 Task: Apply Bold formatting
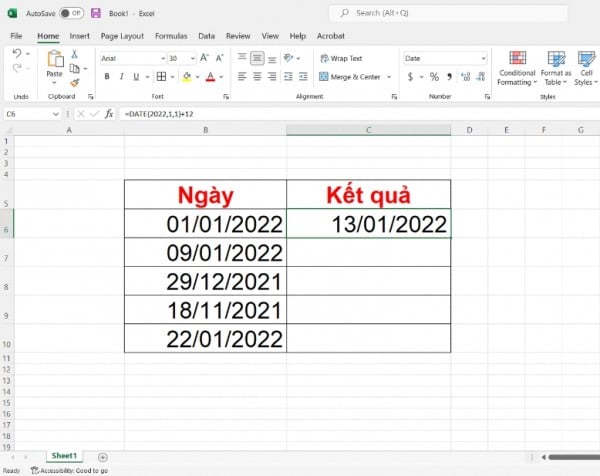point(107,77)
